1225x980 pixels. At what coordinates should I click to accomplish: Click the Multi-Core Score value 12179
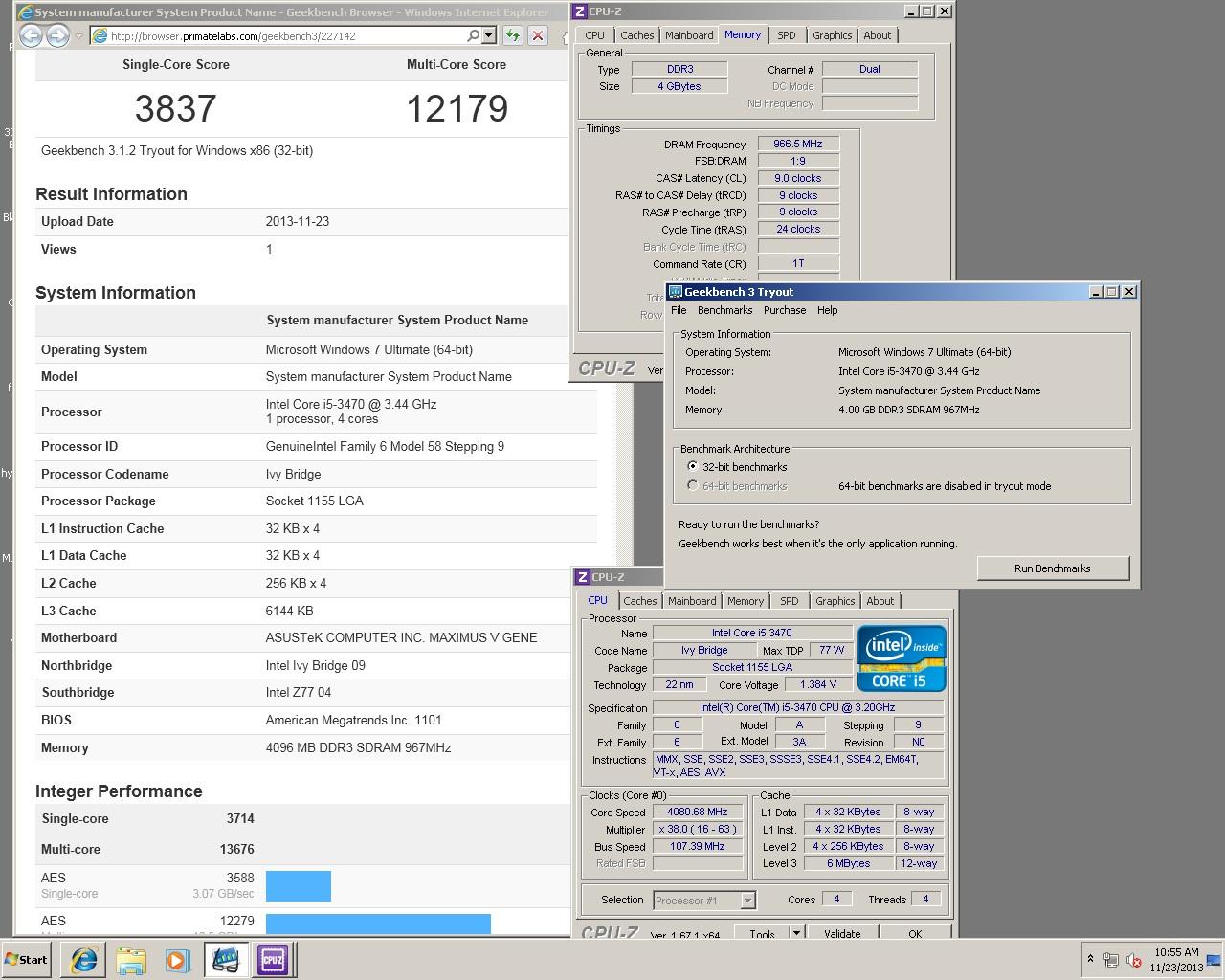[457, 108]
